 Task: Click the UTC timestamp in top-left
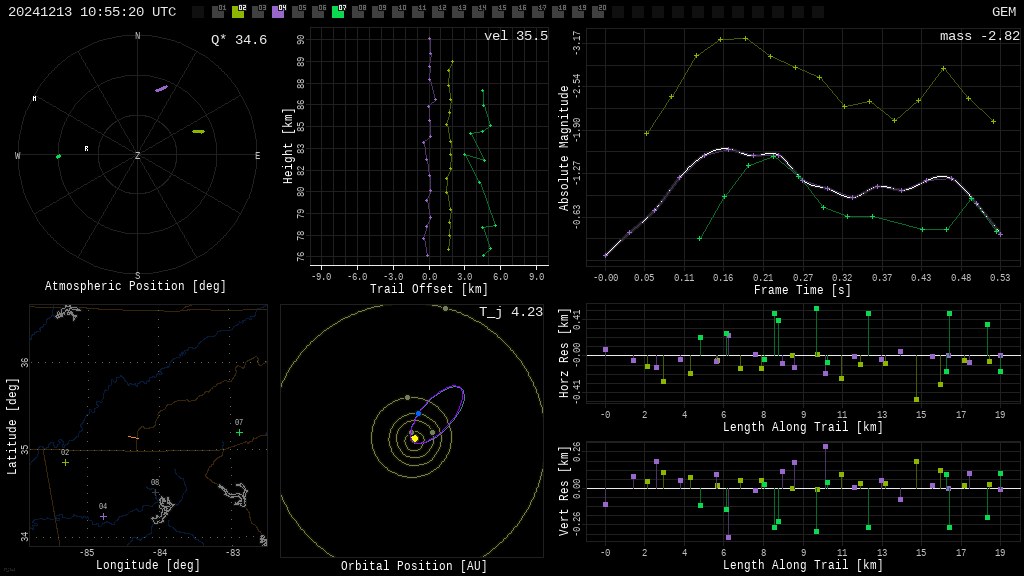(92, 12)
